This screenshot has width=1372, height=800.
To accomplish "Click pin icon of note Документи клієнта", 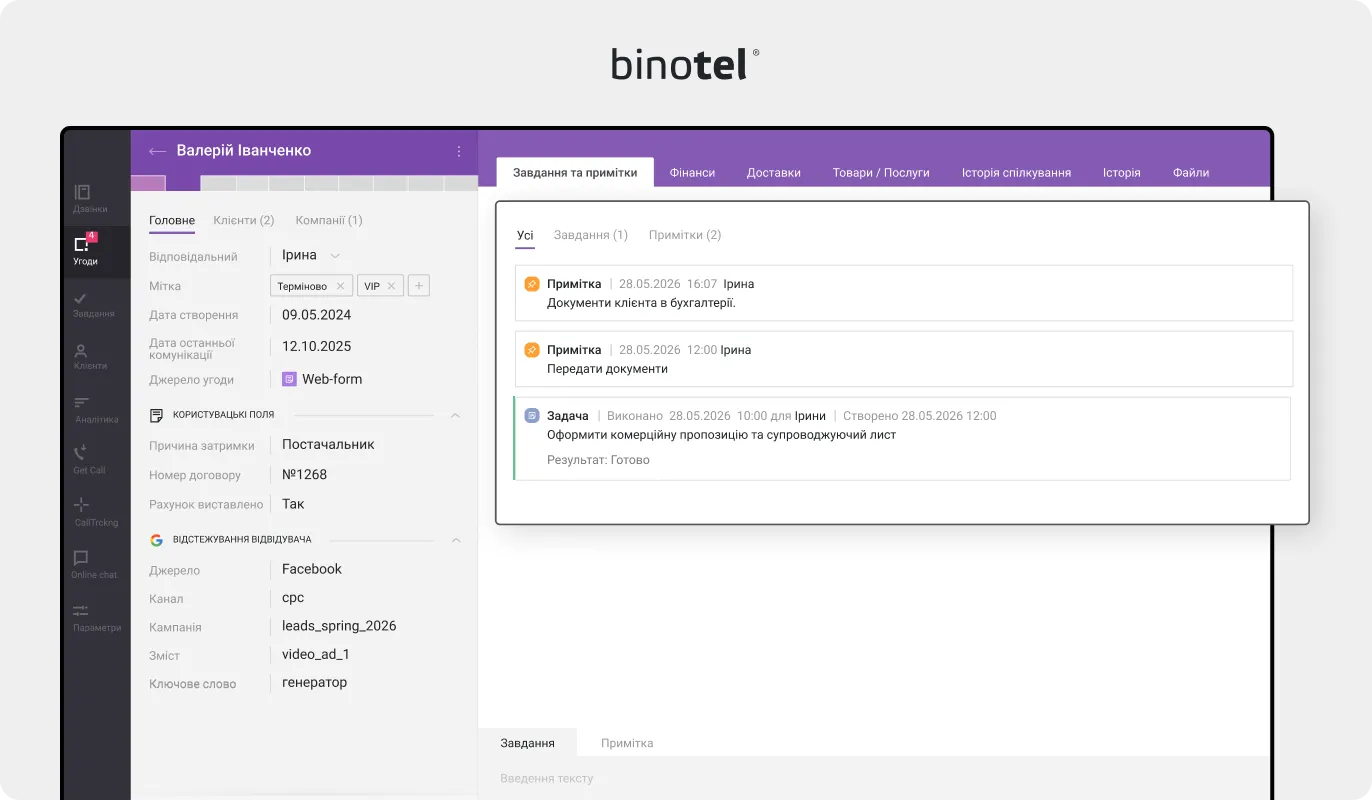I will click(x=532, y=284).
